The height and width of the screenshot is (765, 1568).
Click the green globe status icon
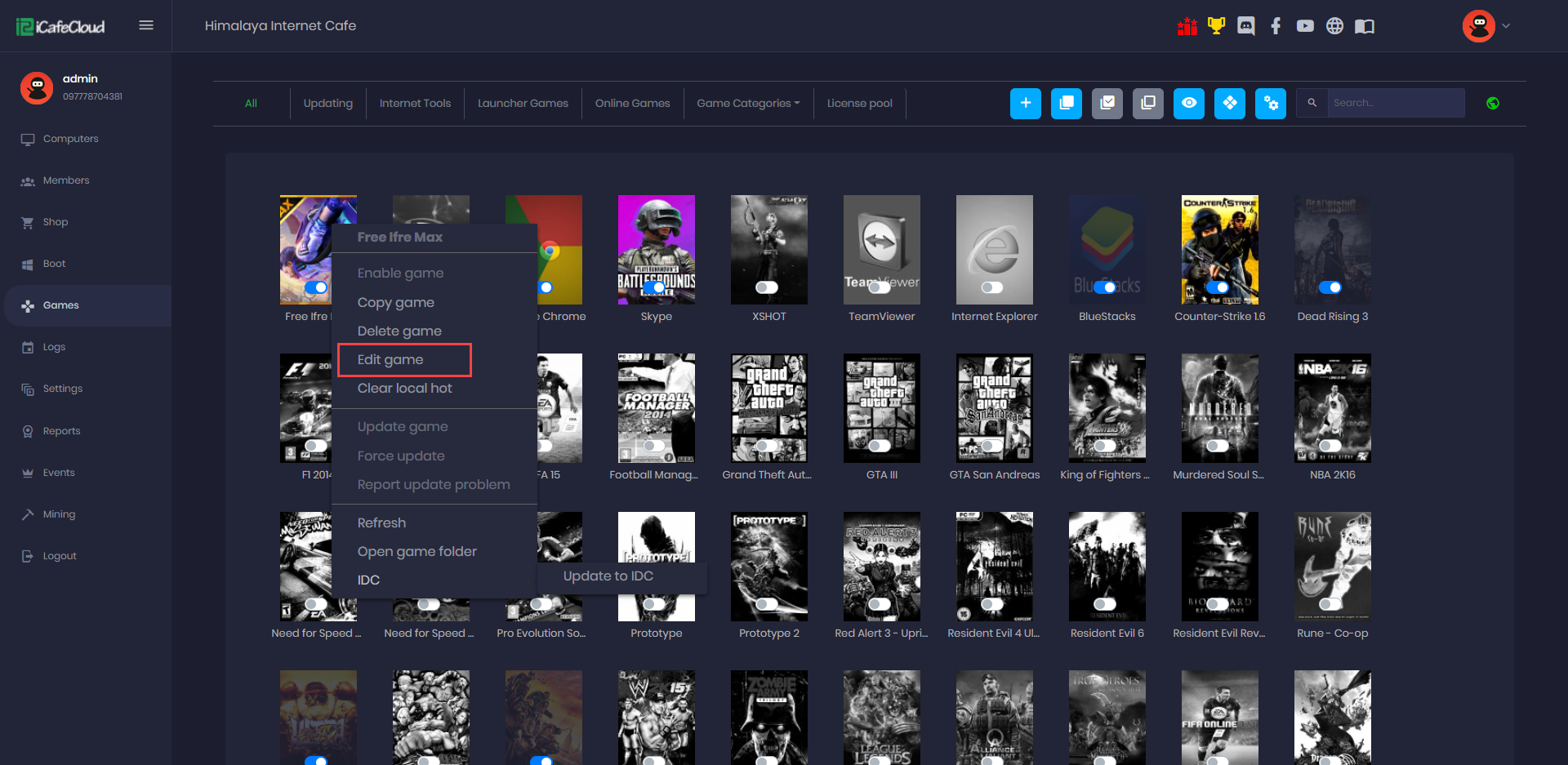1492,103
